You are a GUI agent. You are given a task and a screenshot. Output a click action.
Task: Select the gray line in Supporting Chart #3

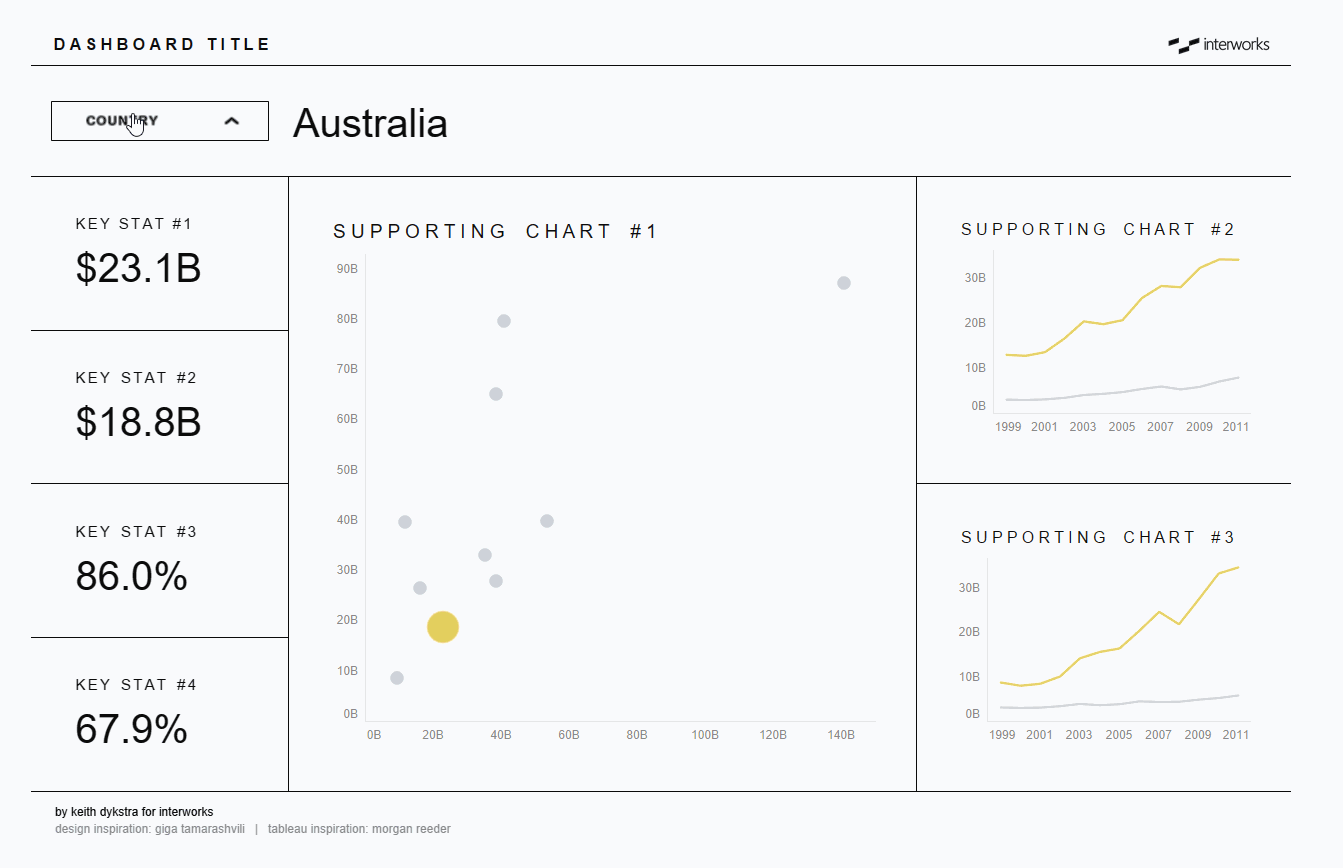[1119, 703]
